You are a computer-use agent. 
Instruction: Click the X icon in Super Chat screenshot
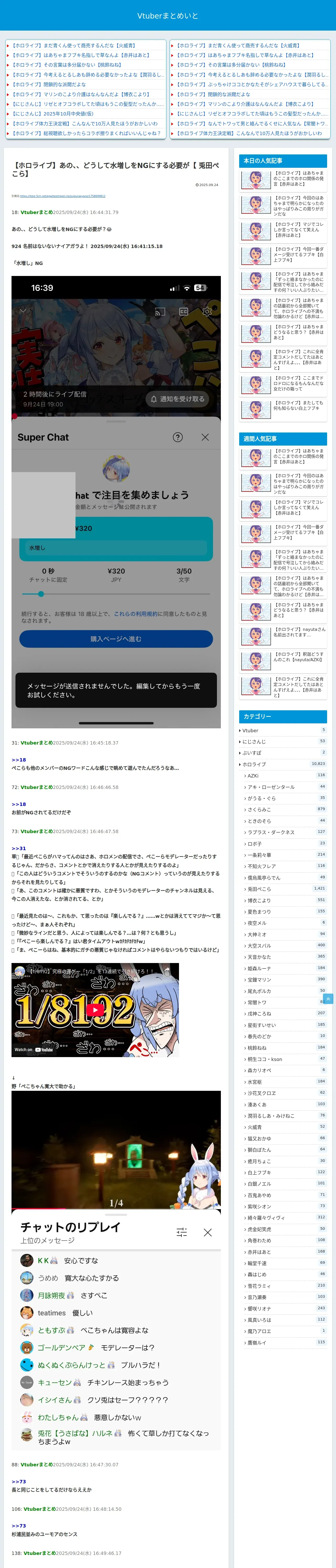pyautogui.click(x=205, y=437)
